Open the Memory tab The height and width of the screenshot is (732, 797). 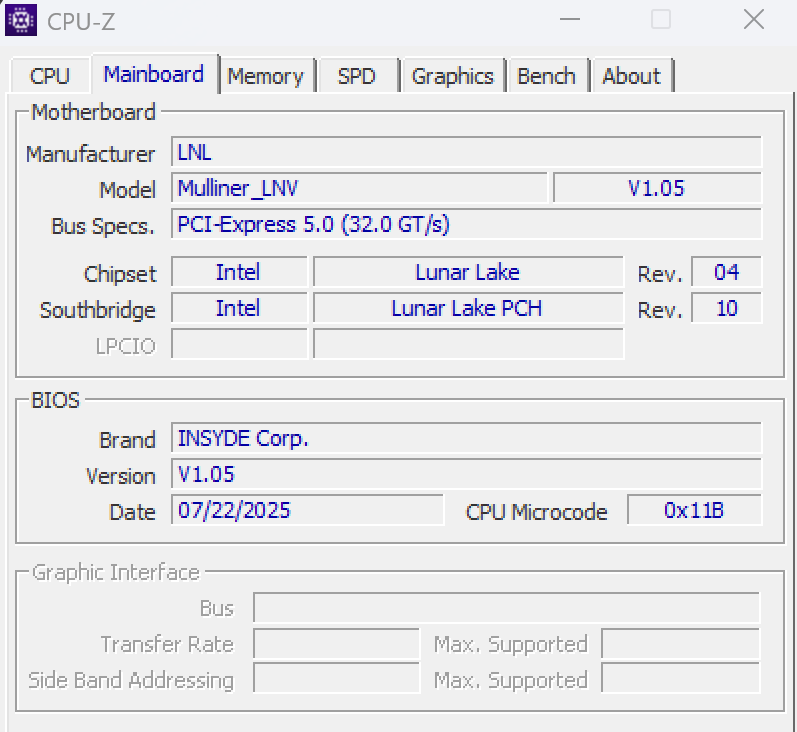click(x=265, y=76)
